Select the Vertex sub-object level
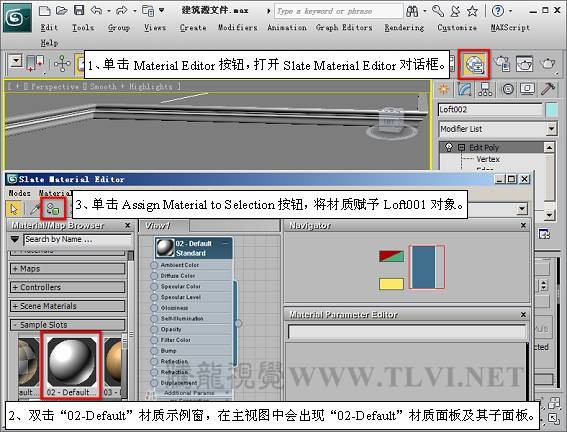This screenshot has width=567, height=432. coord(488,159)
